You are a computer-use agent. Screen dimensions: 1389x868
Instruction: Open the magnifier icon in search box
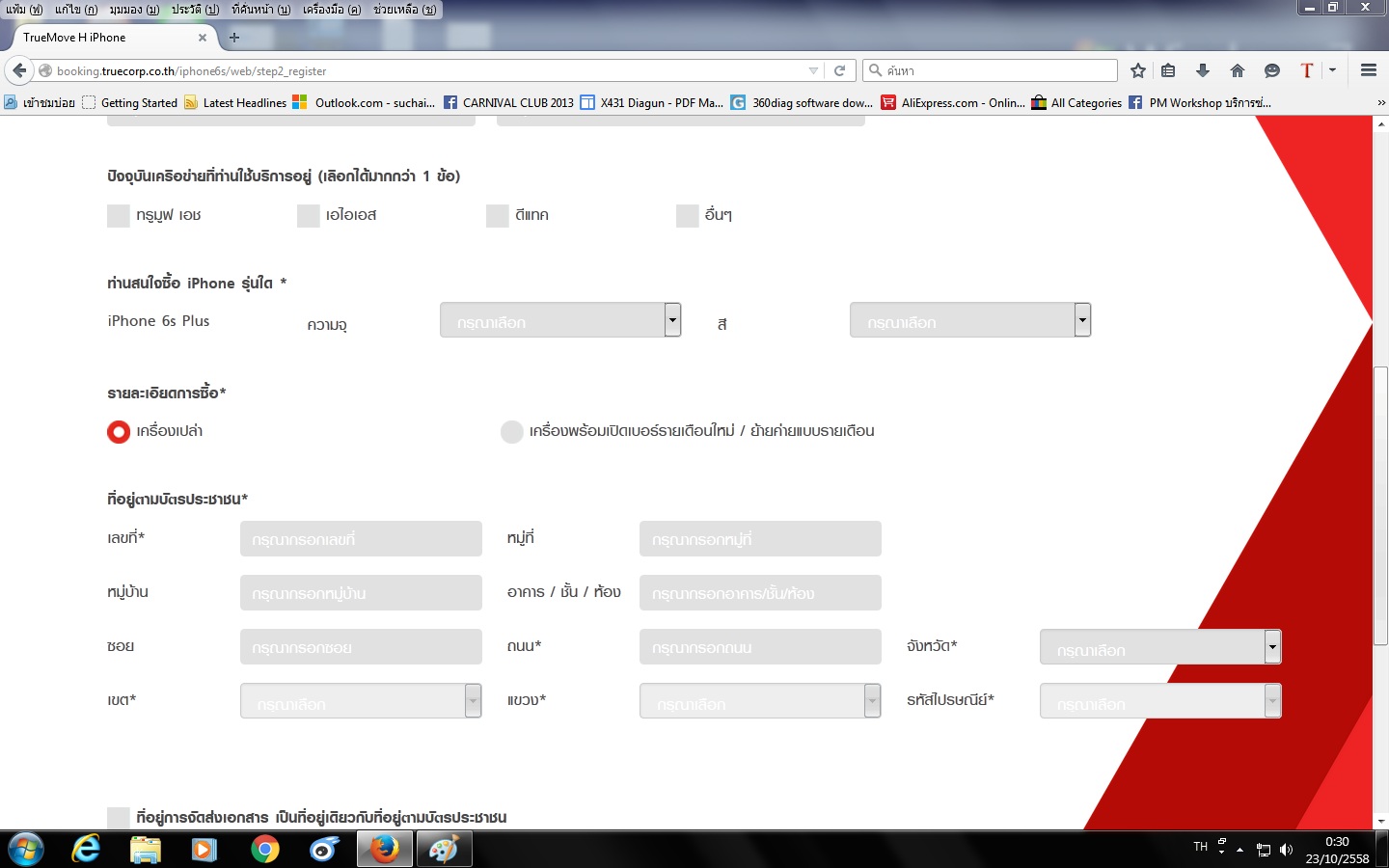[876, 70]
